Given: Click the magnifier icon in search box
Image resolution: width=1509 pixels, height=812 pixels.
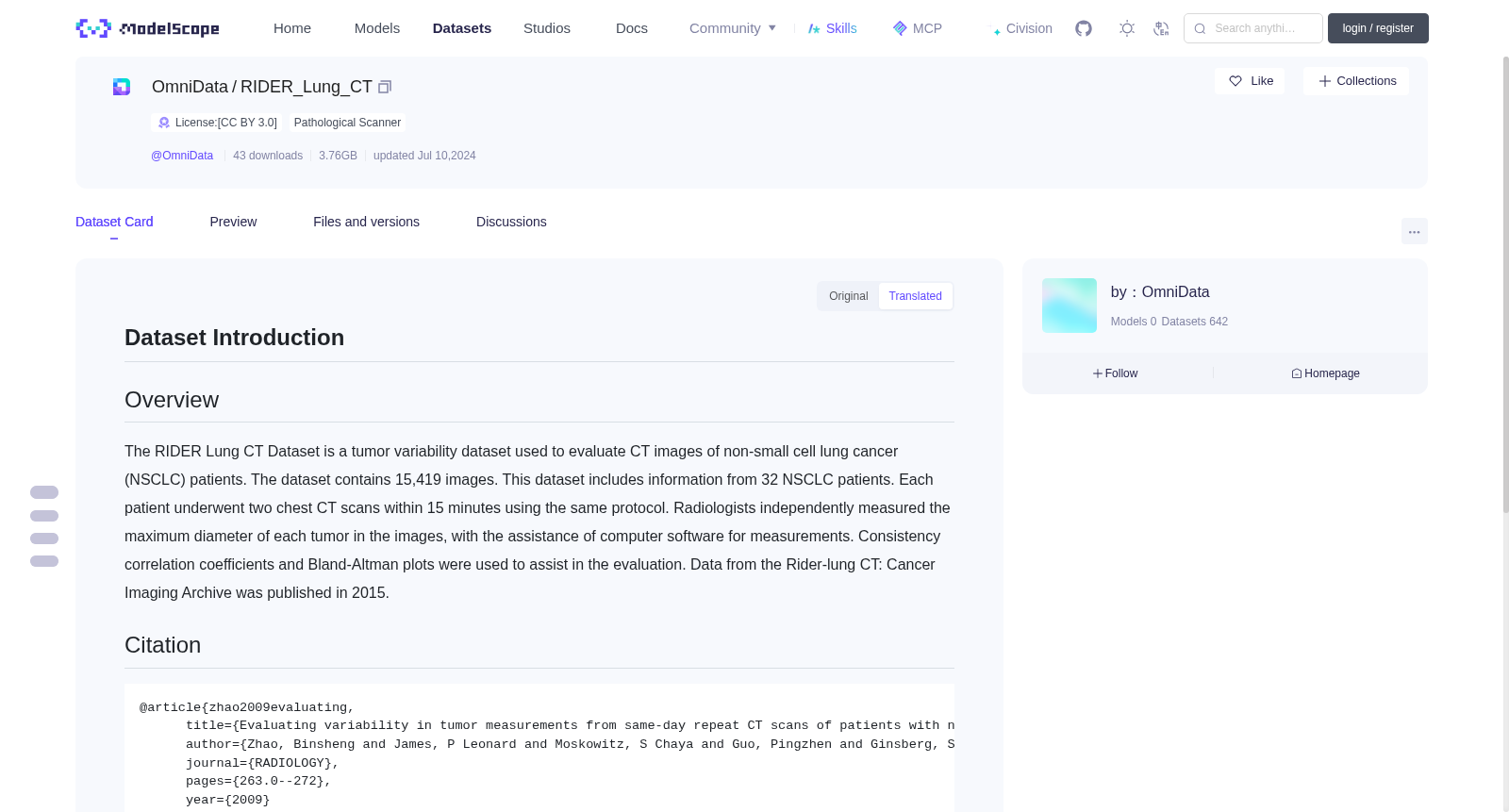Looking at the screenshot, I should pyautogui.click(x=1200, y=29).
